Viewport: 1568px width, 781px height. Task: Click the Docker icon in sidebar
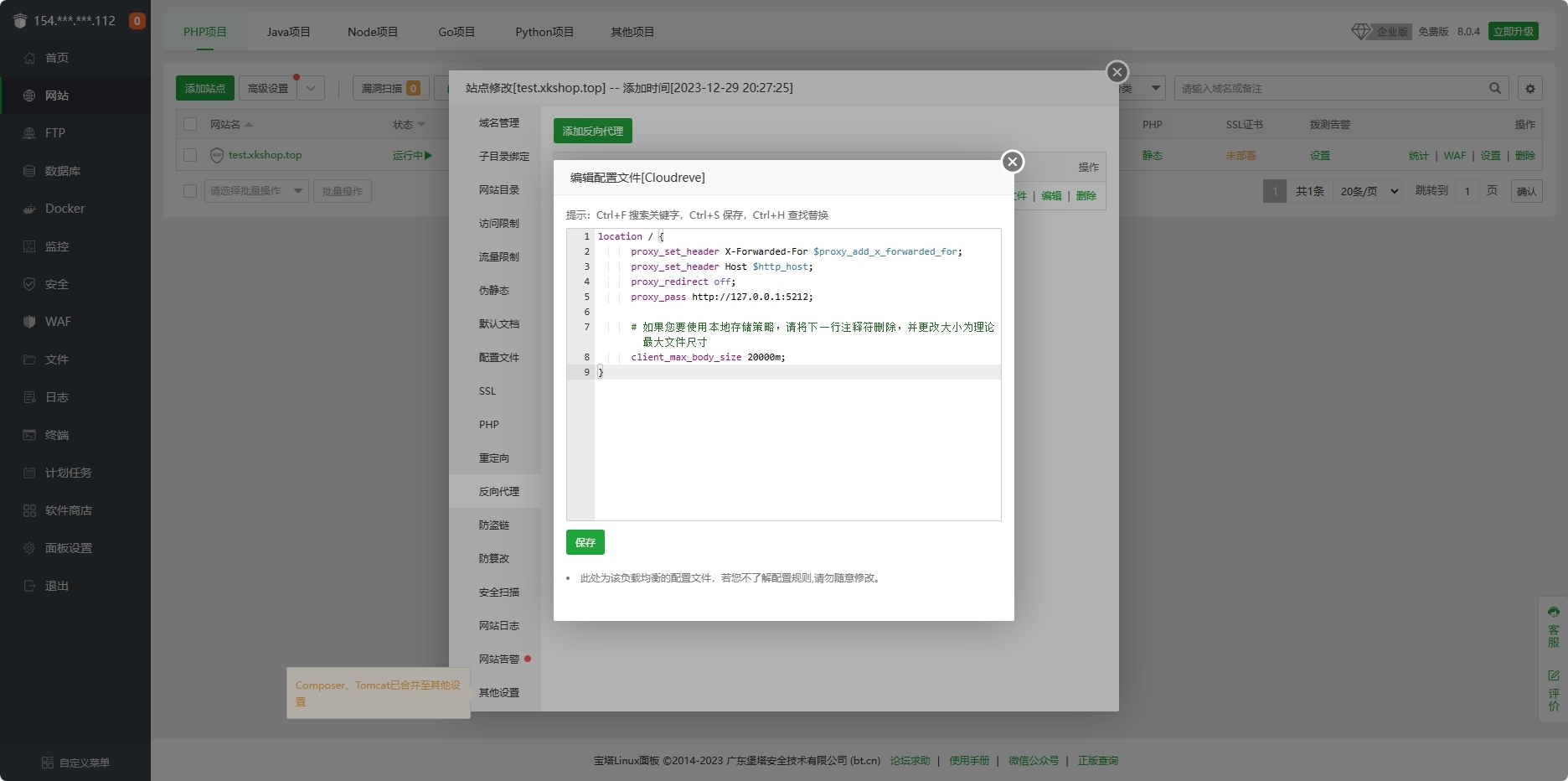(29, 209)
